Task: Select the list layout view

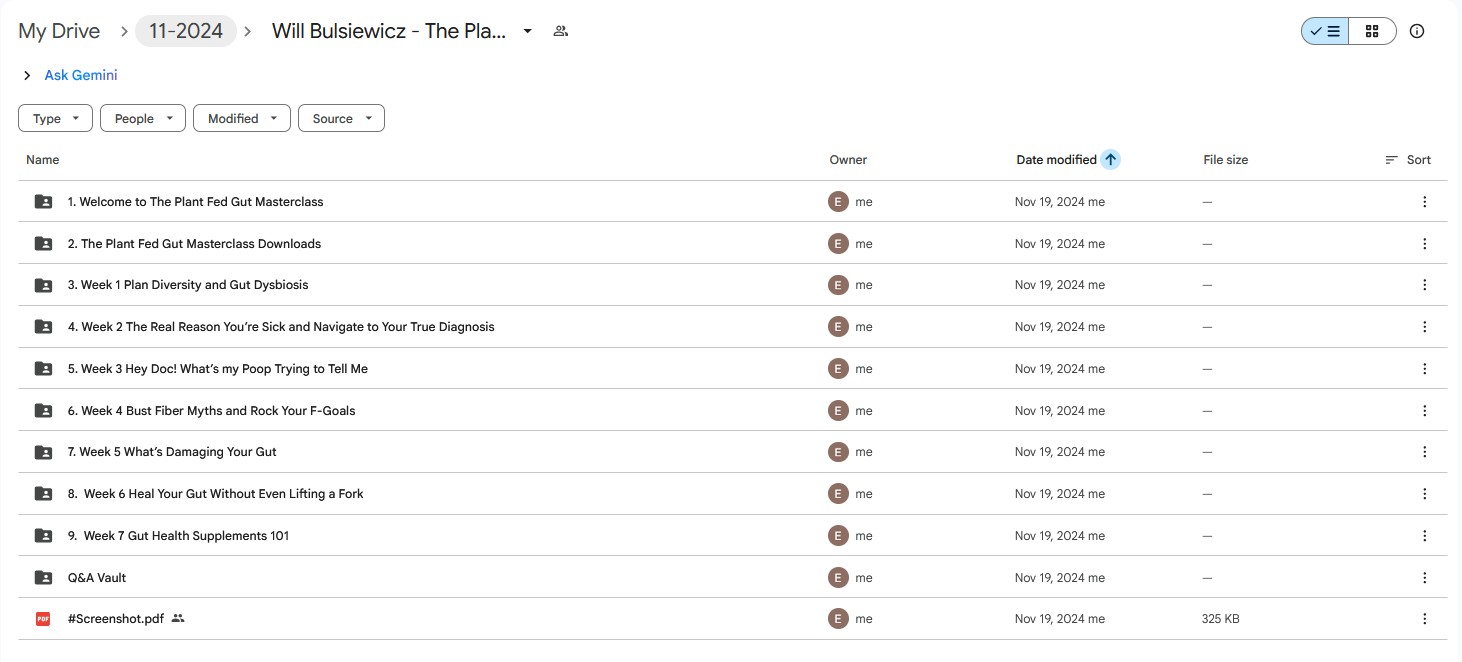Action: pos(1325,31)
